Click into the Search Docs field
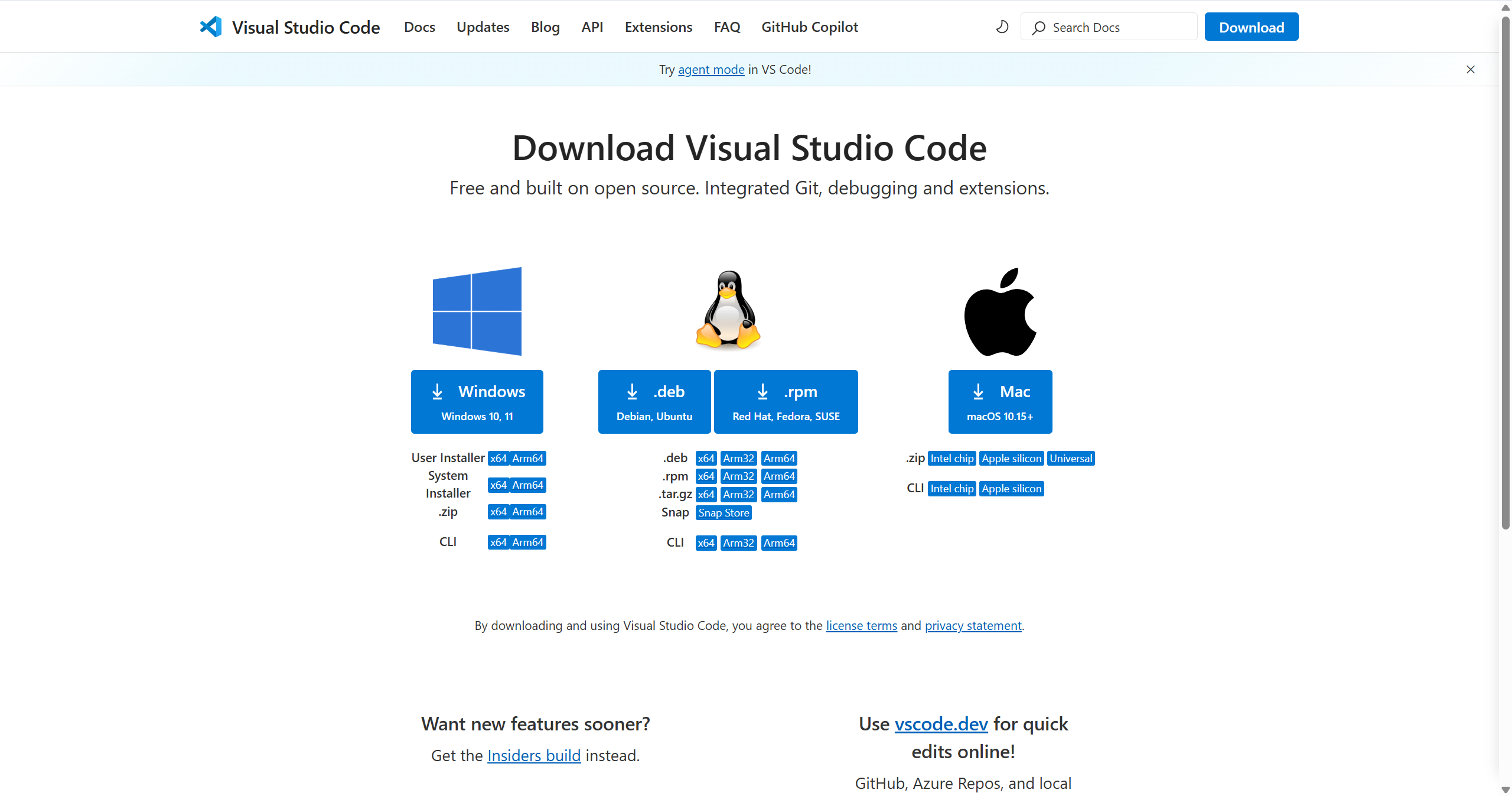This screenshot has height=796, width=1512. tap(1109, 27)
